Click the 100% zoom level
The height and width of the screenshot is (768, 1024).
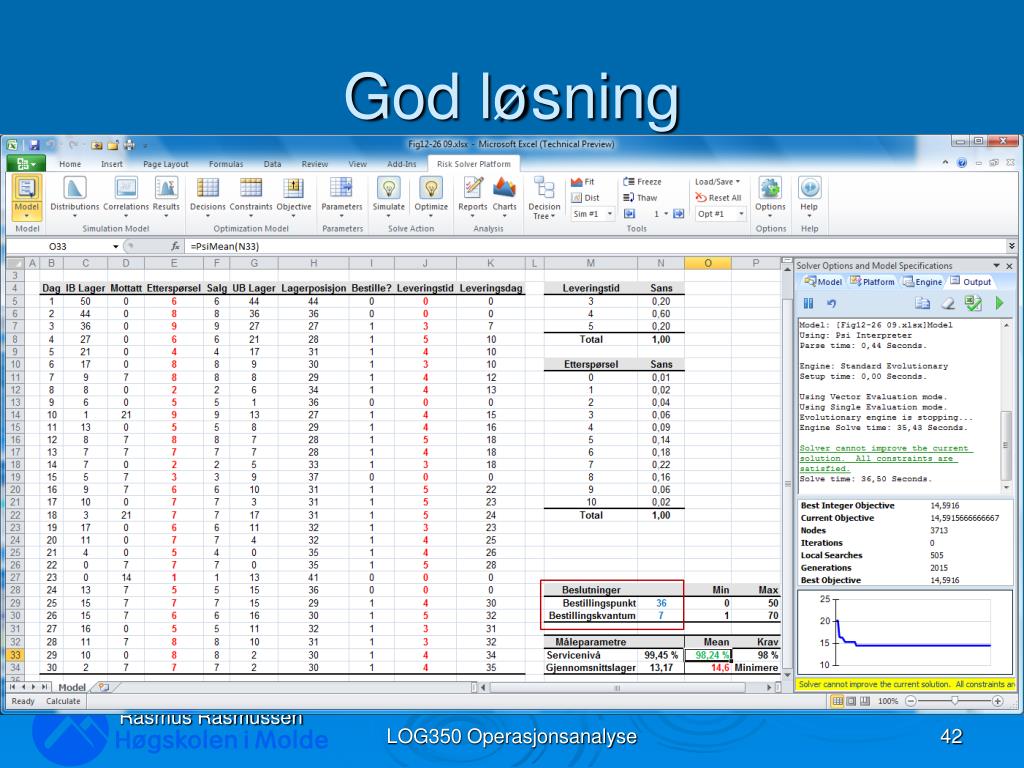pyautogui.click(x=888, y=701)
